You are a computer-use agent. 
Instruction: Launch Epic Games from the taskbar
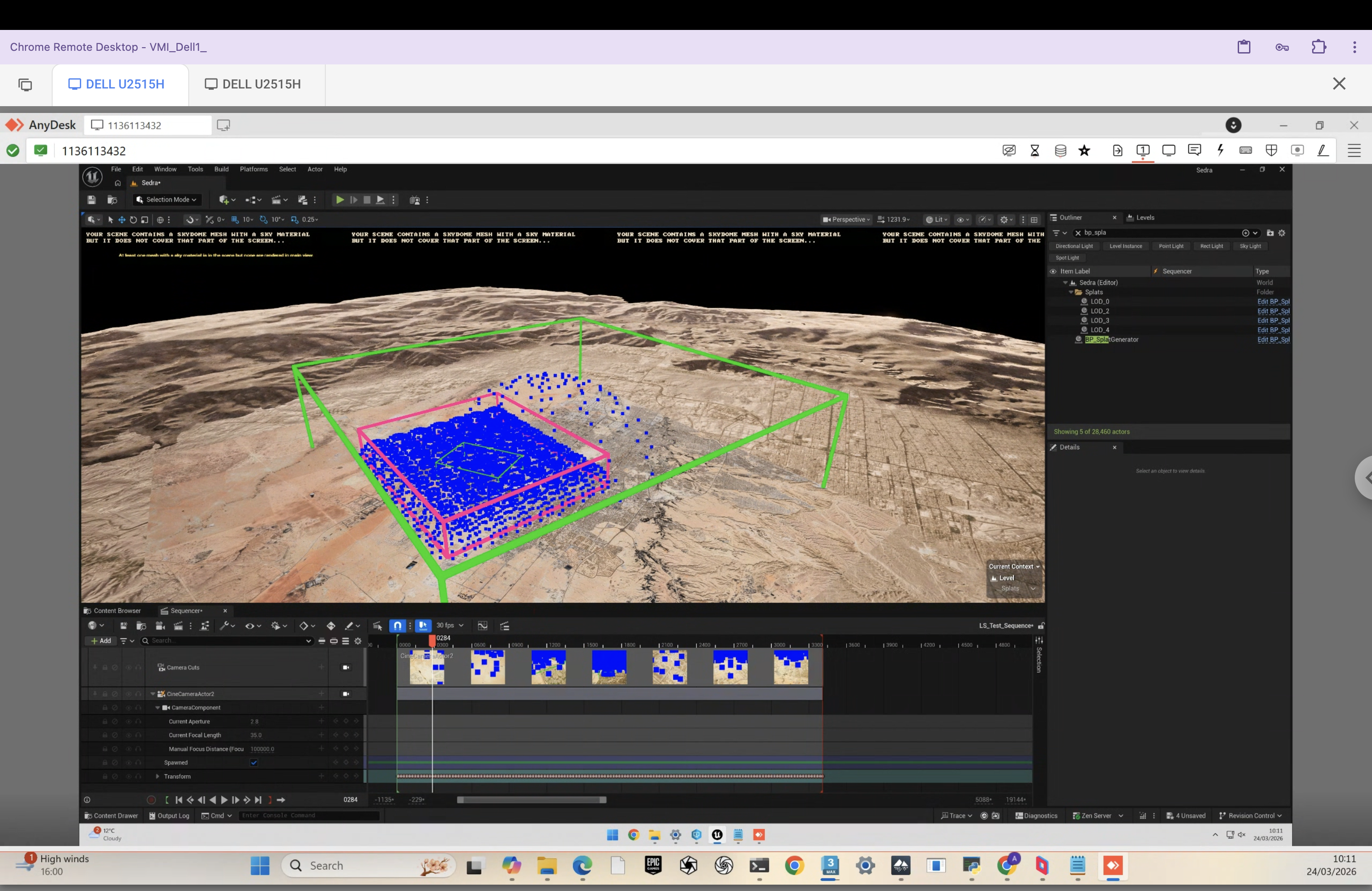click(653, 866)
